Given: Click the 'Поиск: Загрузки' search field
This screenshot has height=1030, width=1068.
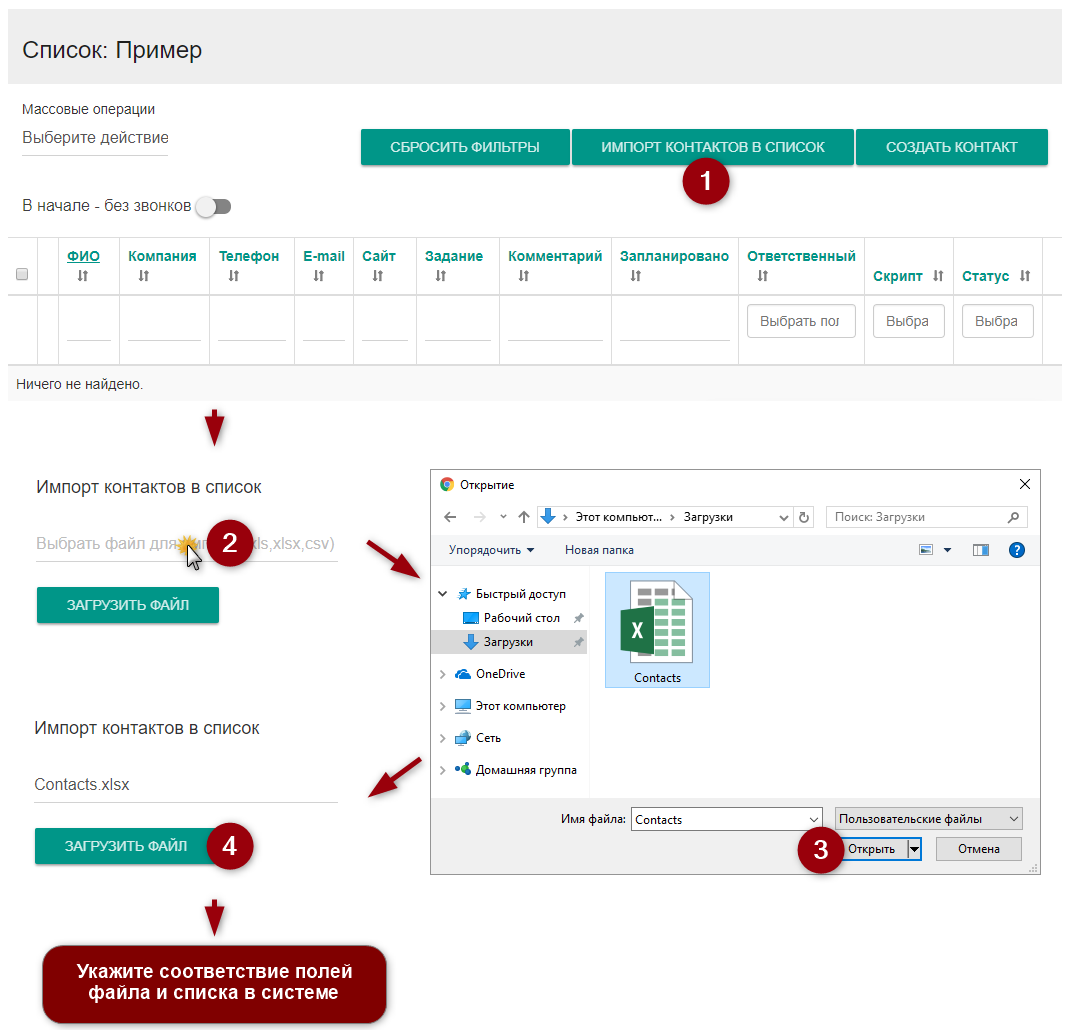Looking at the screenshot, I should [920, 517].
